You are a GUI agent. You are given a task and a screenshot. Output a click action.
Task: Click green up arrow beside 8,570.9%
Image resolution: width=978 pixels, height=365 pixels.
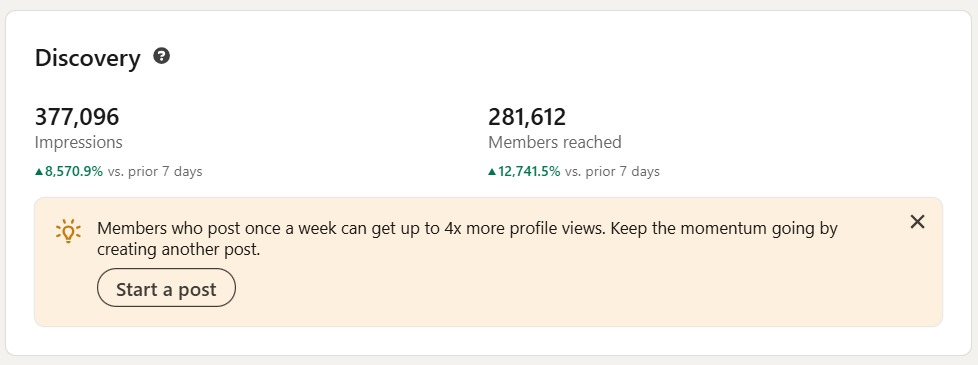[39, 171]
